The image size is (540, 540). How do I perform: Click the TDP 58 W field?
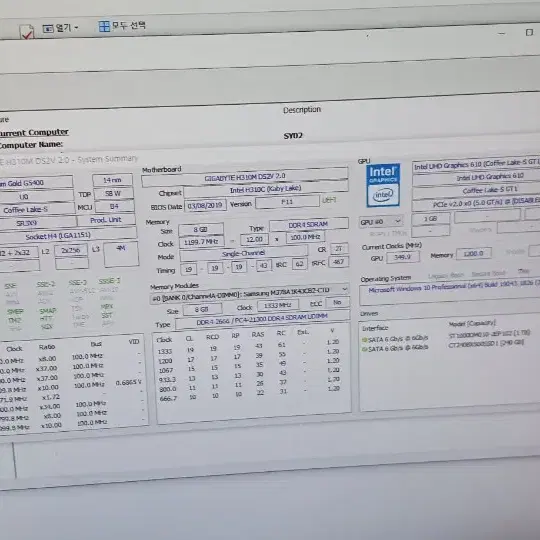pos(113,193)
